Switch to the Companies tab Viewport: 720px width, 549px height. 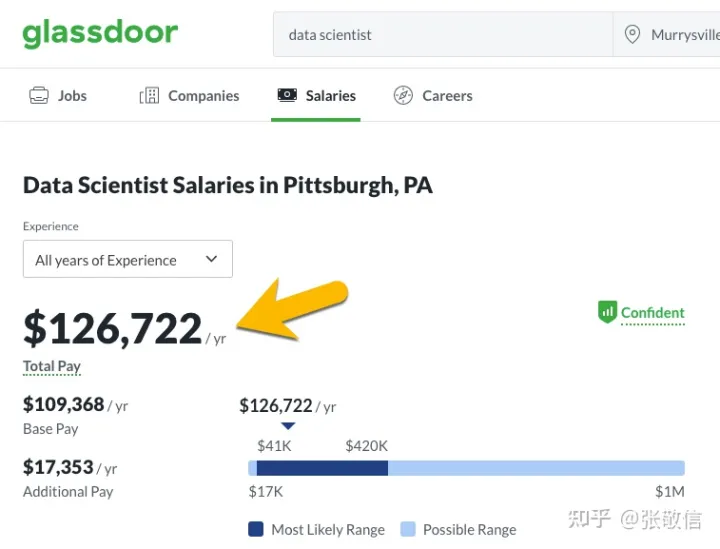coord(189,95)
